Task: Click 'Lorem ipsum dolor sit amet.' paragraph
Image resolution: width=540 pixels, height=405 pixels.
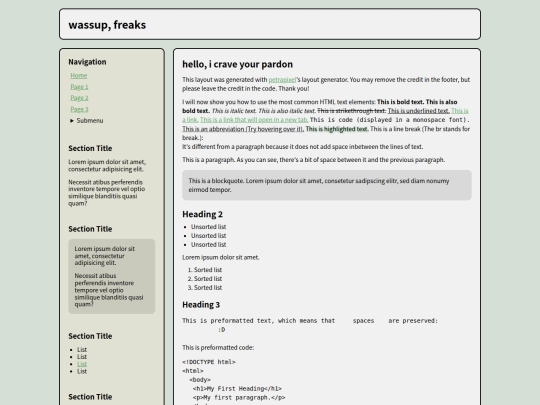Action: pos(221,257)
